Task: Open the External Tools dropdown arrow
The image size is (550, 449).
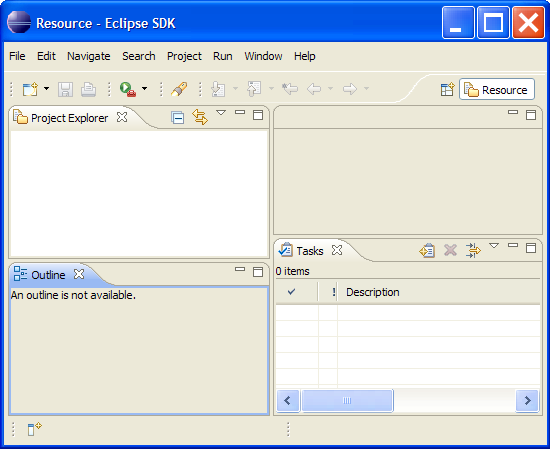Action: click(145, 89)
